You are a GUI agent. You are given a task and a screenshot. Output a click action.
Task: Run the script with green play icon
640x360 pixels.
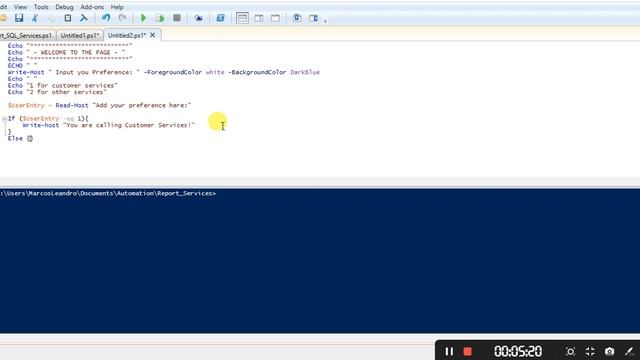(x=143, y=18)
